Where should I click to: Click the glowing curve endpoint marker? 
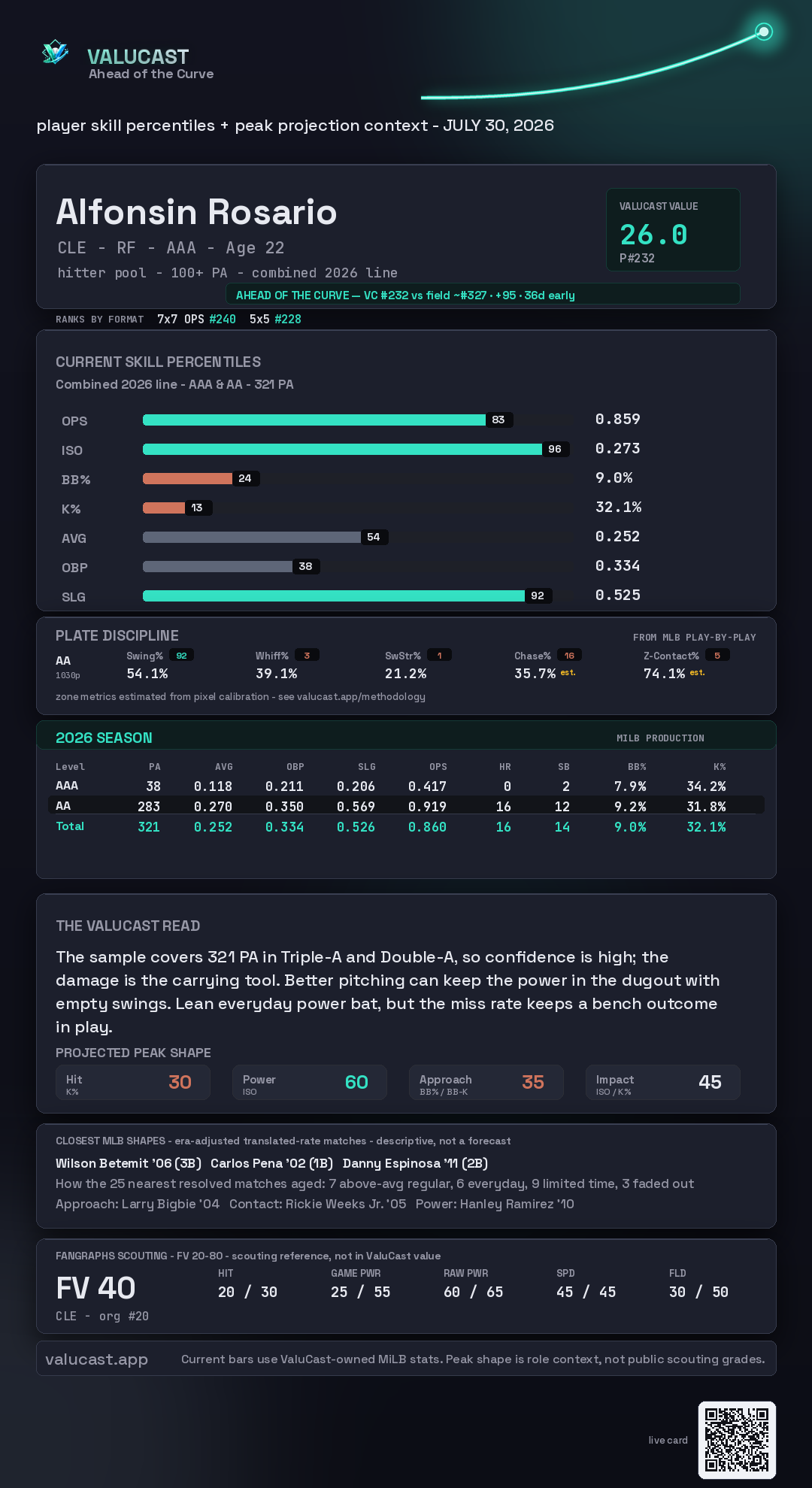tap(764, 32)
